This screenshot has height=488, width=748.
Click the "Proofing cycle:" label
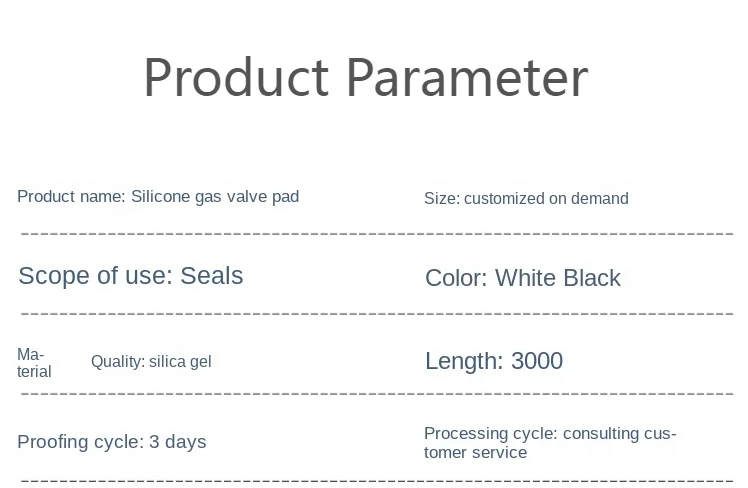tap(81, 442)
